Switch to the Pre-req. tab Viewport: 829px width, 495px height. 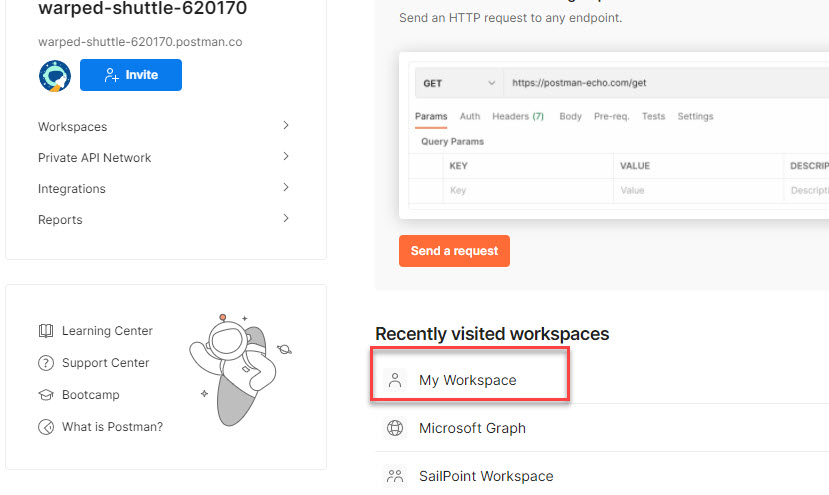click(x=612, y=116)
